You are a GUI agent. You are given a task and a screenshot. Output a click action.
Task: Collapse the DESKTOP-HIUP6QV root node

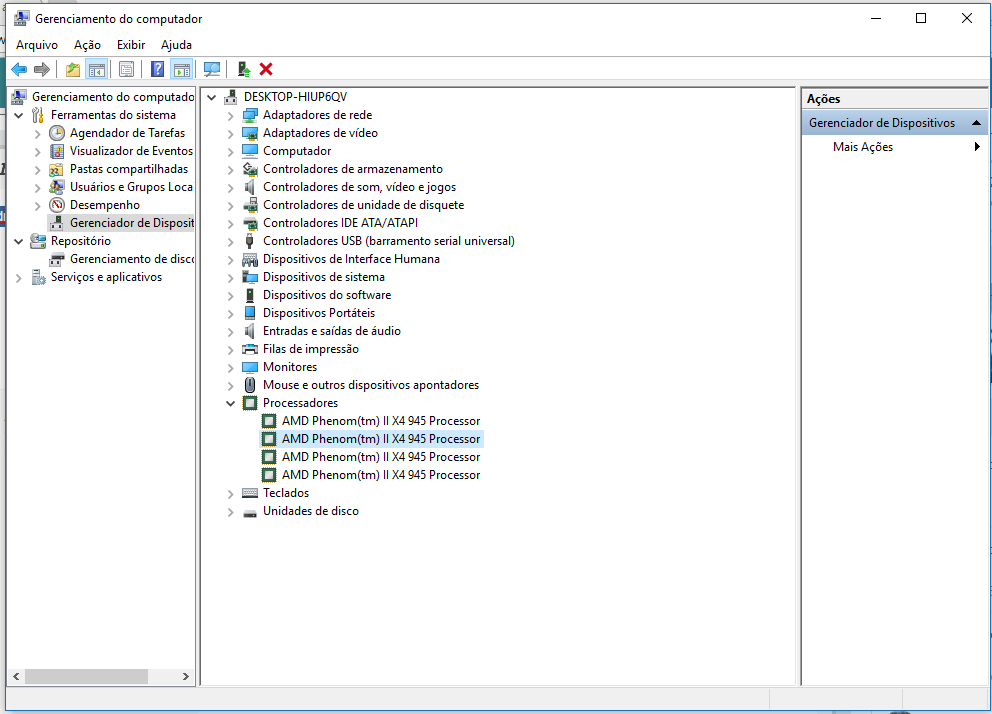(212, 97)
